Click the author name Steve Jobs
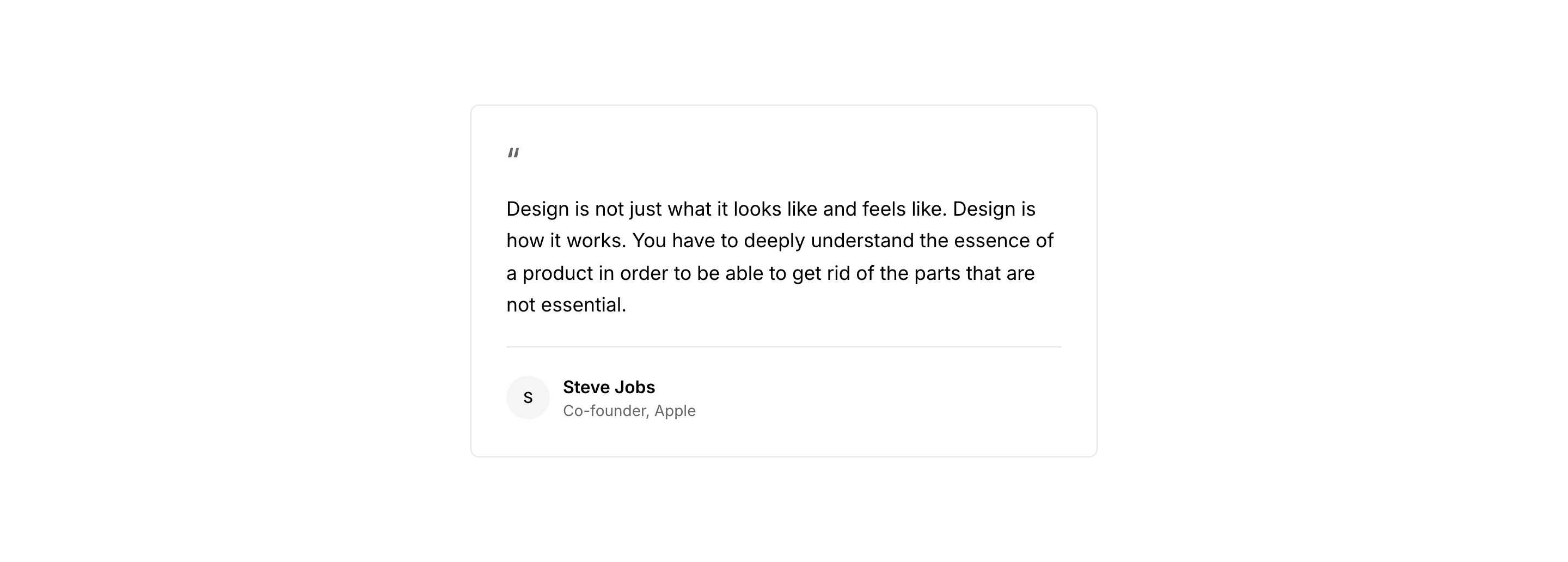The height and width of the screenshot is (562, 1568). [x=609, y=387]
